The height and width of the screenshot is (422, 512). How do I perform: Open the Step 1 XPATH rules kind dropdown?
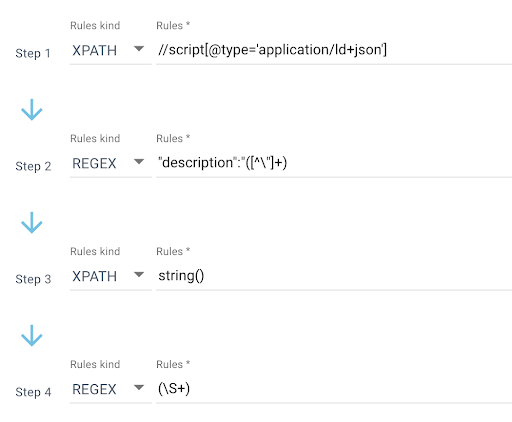coord(111,50)
